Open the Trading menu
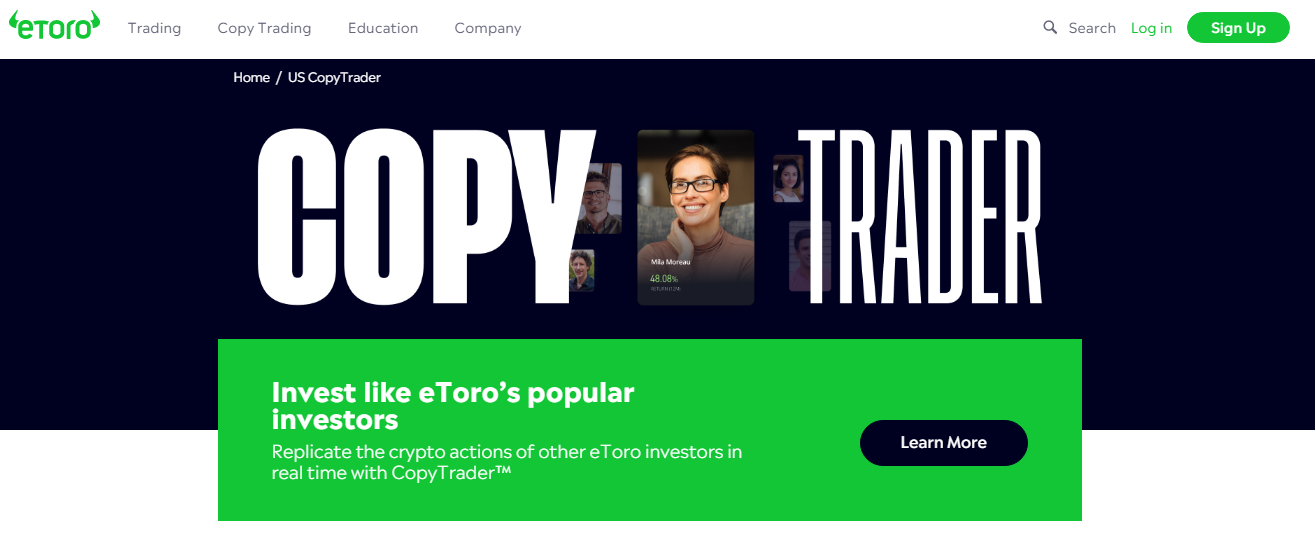This screenshot has height=544, width=1315. [x=154, y=28]
